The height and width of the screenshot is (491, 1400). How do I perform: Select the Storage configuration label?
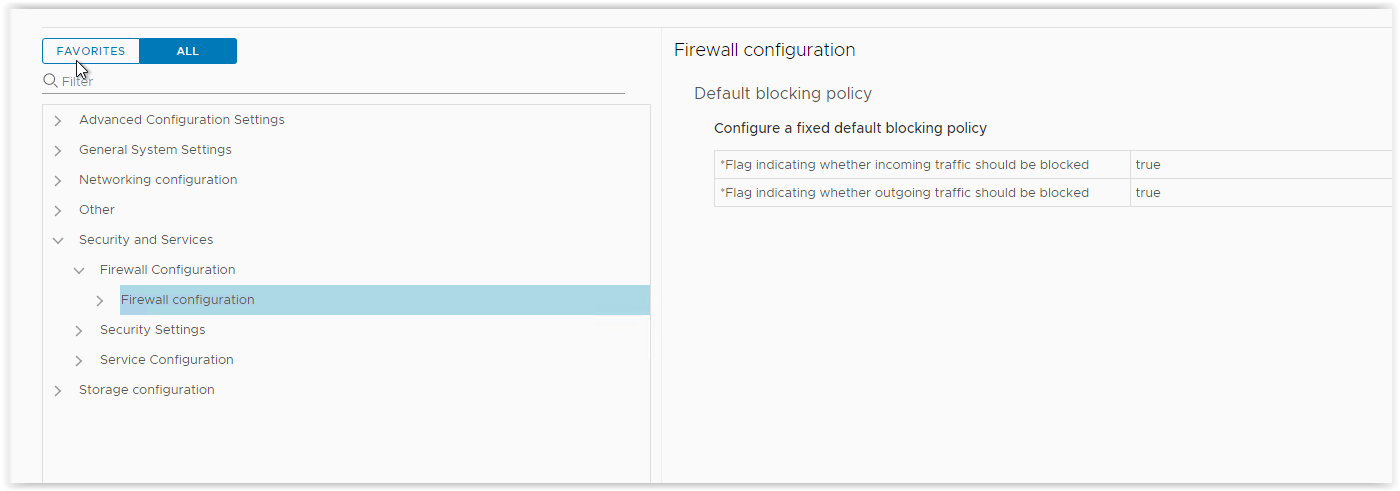147,390
